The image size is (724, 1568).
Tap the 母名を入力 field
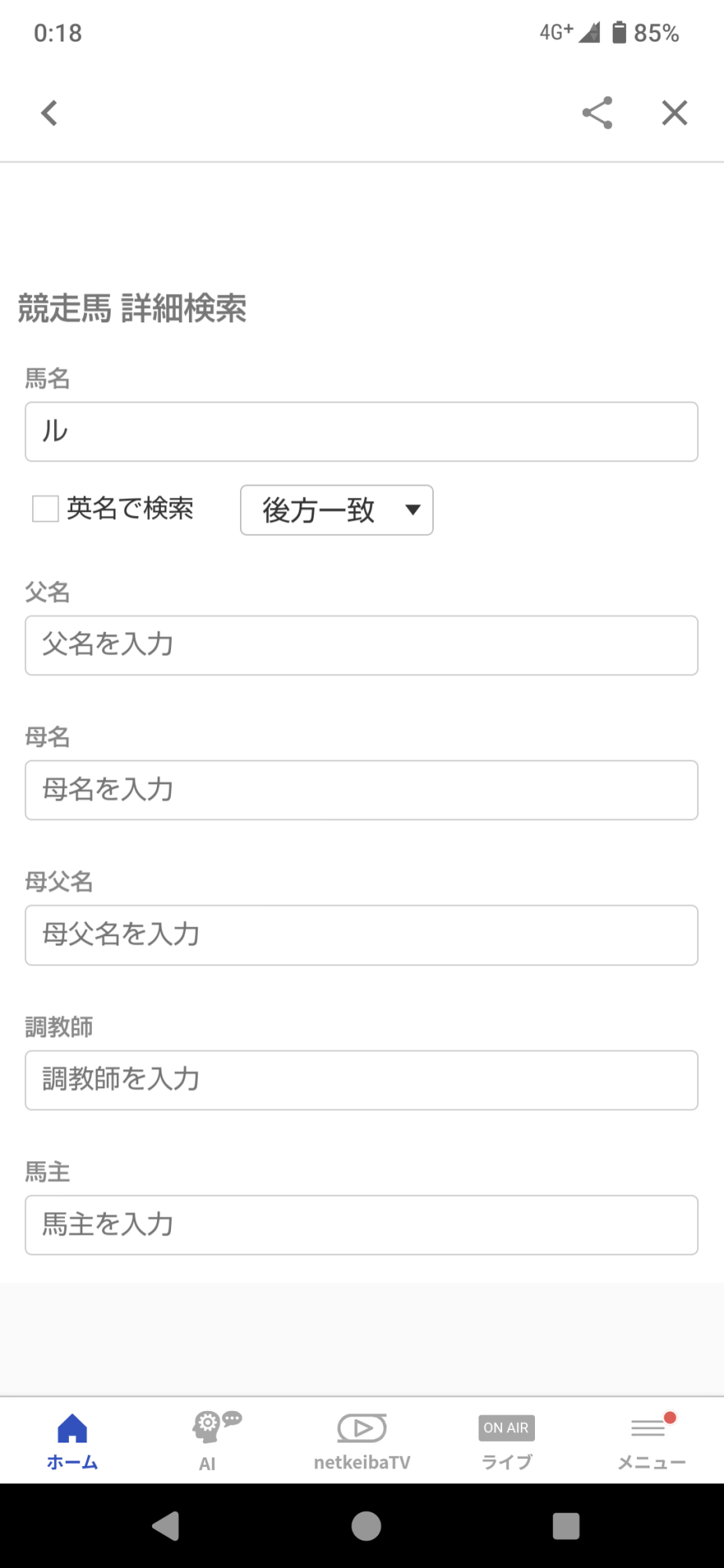click(x=362, y=790)
